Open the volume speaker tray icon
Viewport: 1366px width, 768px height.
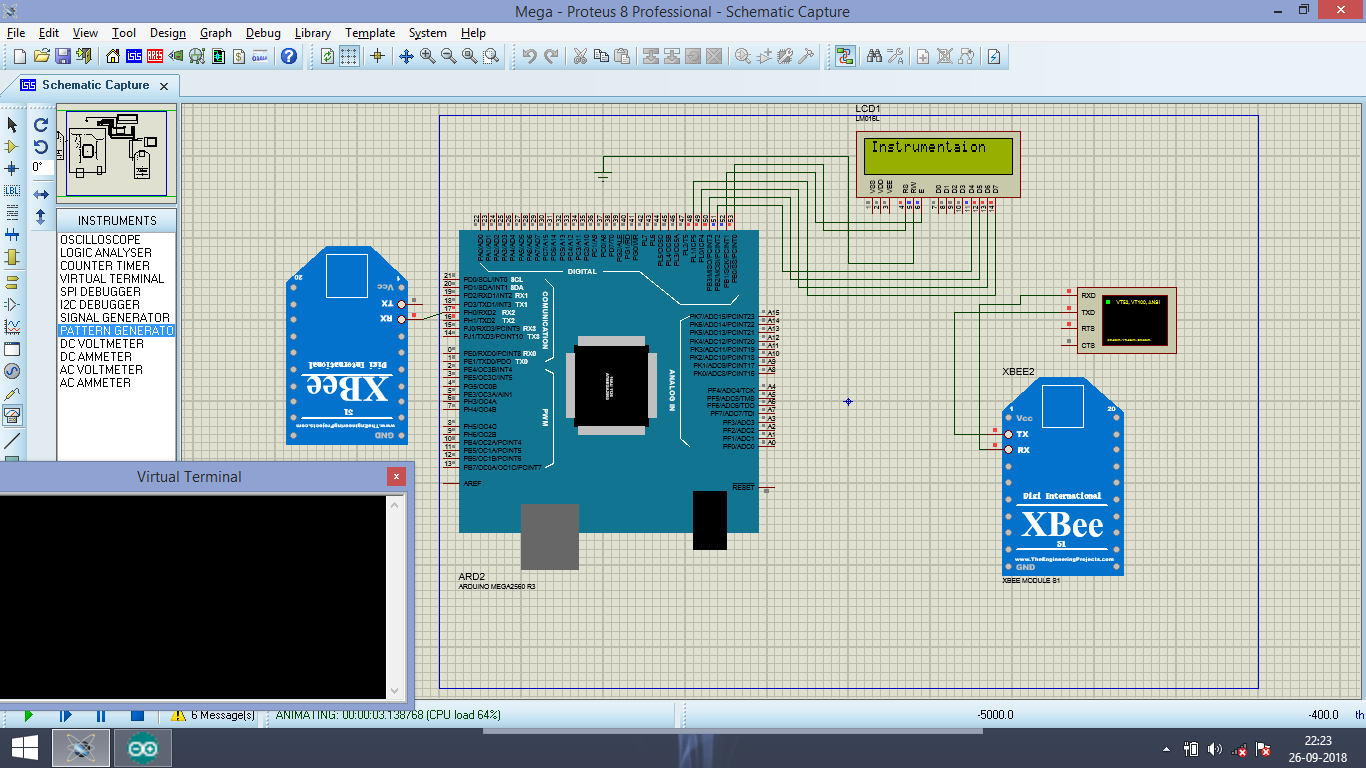pos(1215,749)
